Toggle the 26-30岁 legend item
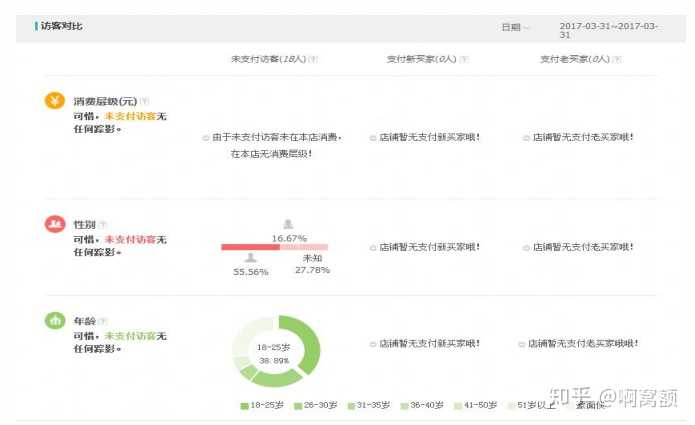Screen dimensions: 695x425 tap(316, 406)
